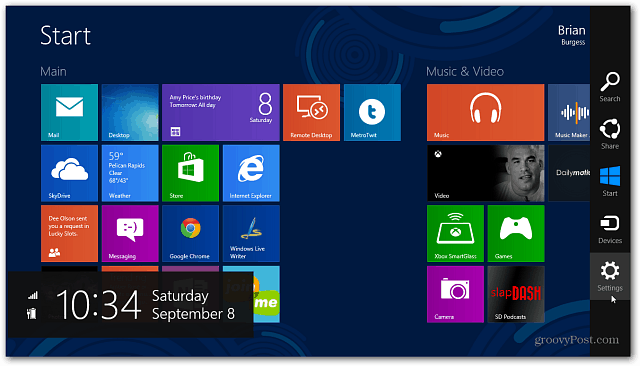Launch the Remote Desktop tile
This screenshot has width=640, height=366.
tap(311, 113)
